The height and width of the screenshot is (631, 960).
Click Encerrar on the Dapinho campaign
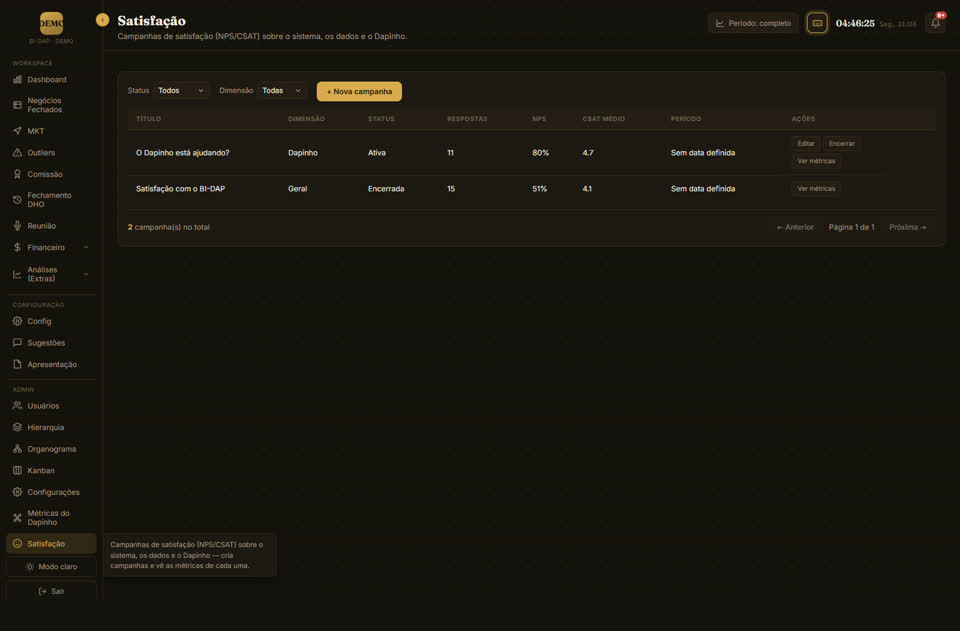pos(841,144)
